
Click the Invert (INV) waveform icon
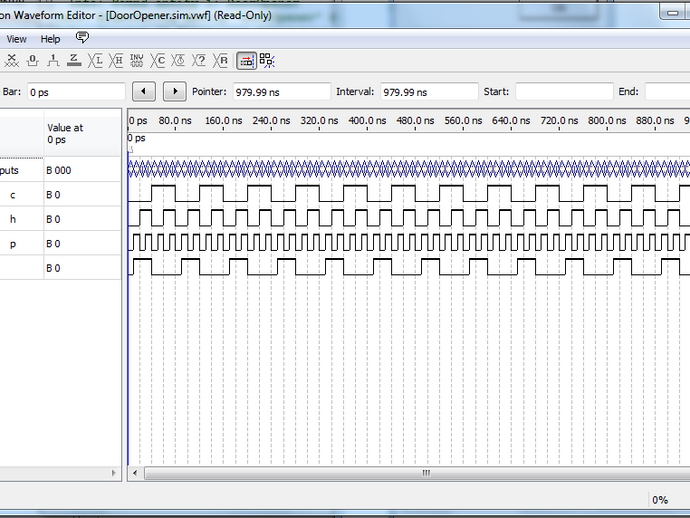(x=137, y=61)
